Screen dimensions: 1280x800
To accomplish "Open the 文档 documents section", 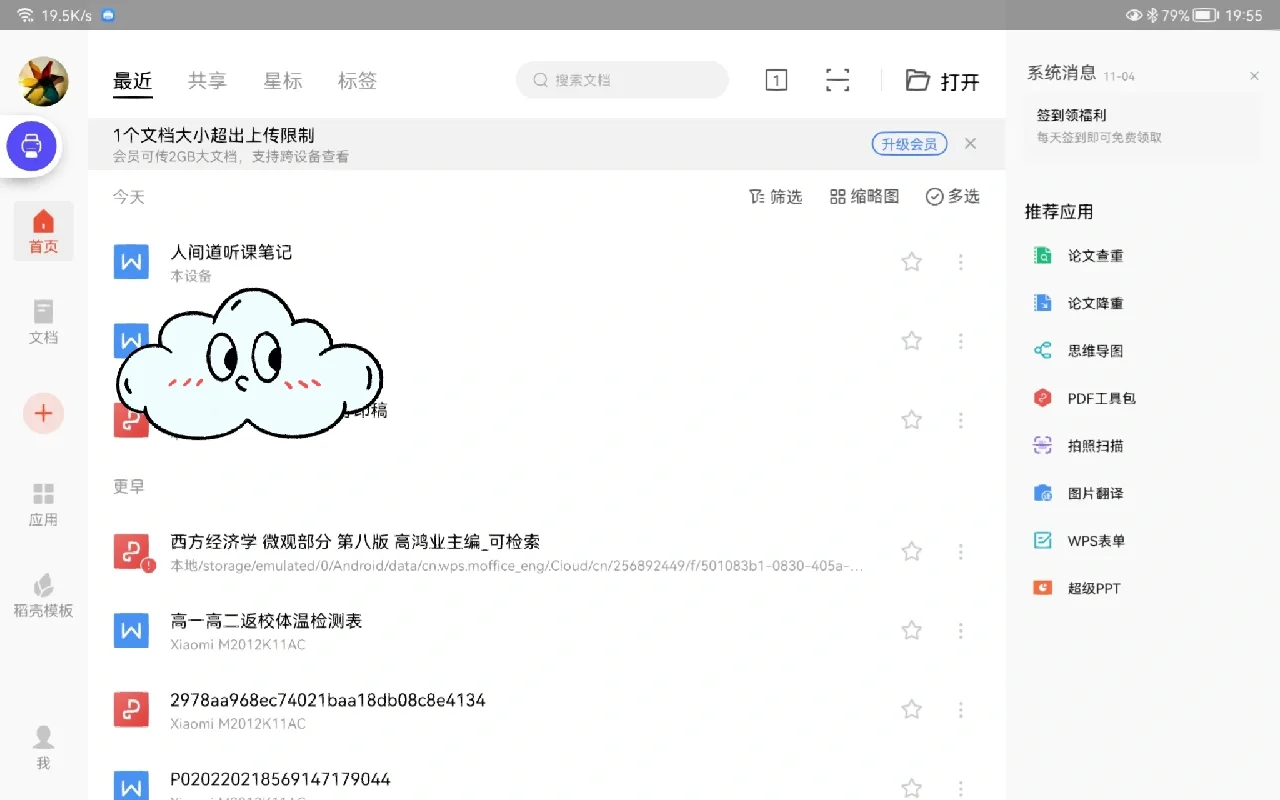I will click(x=43, y=322).
